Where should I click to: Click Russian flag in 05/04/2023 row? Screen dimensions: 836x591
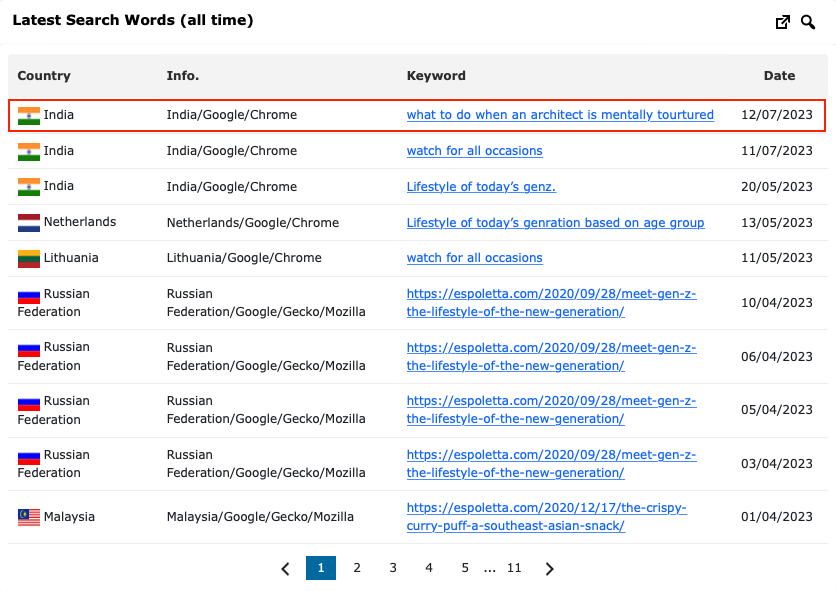[x=29, y=403]
